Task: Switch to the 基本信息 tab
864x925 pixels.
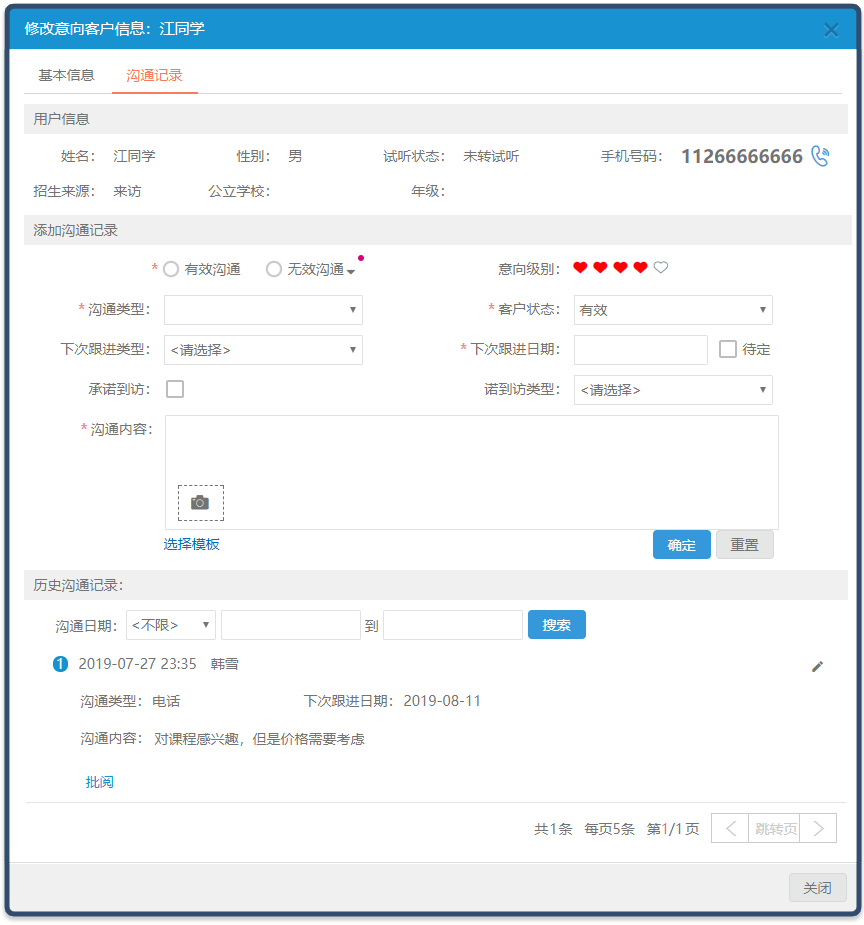Action: pos(66,76)
